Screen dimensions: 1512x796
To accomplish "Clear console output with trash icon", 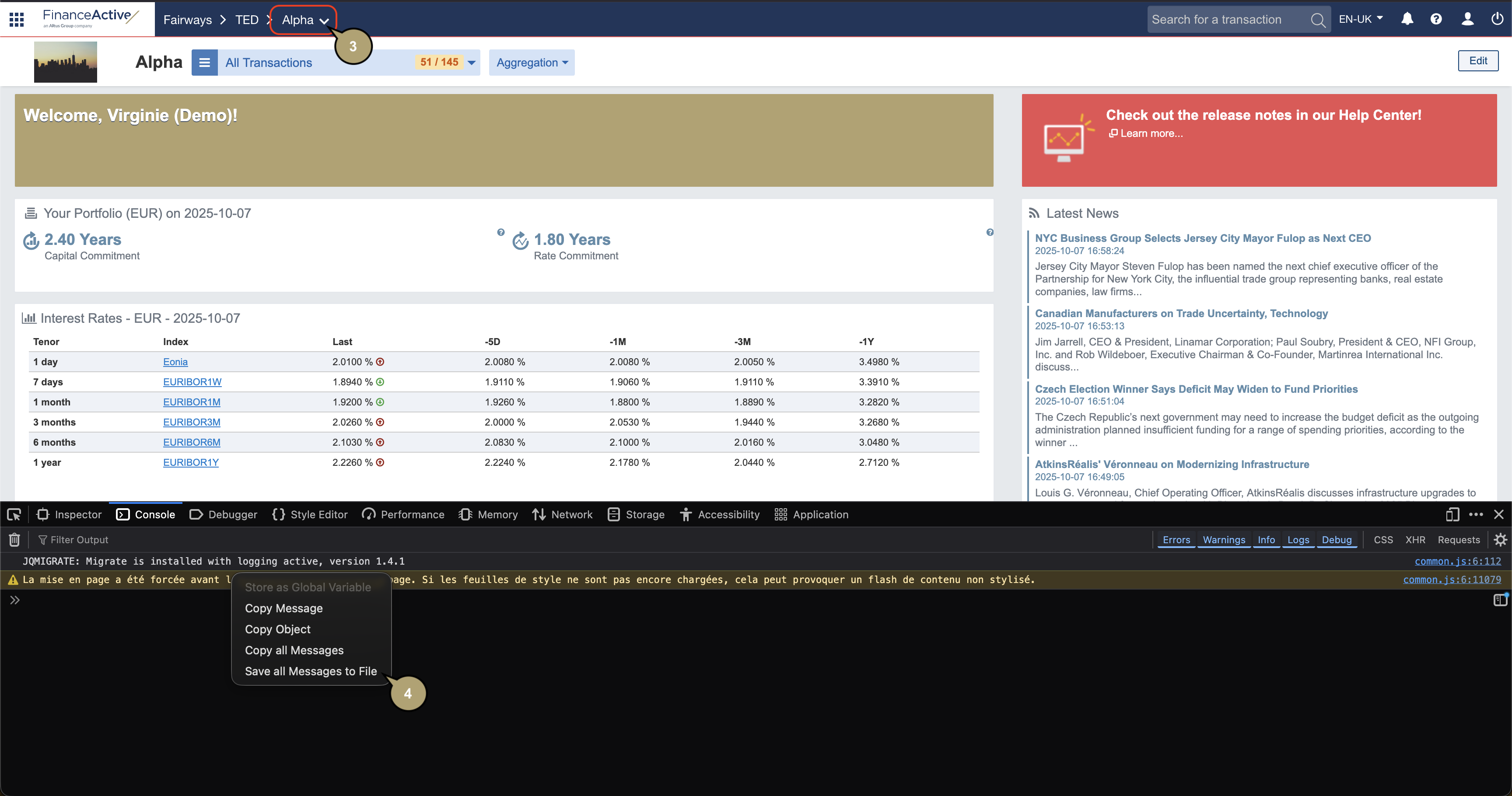I will [15, 540].
